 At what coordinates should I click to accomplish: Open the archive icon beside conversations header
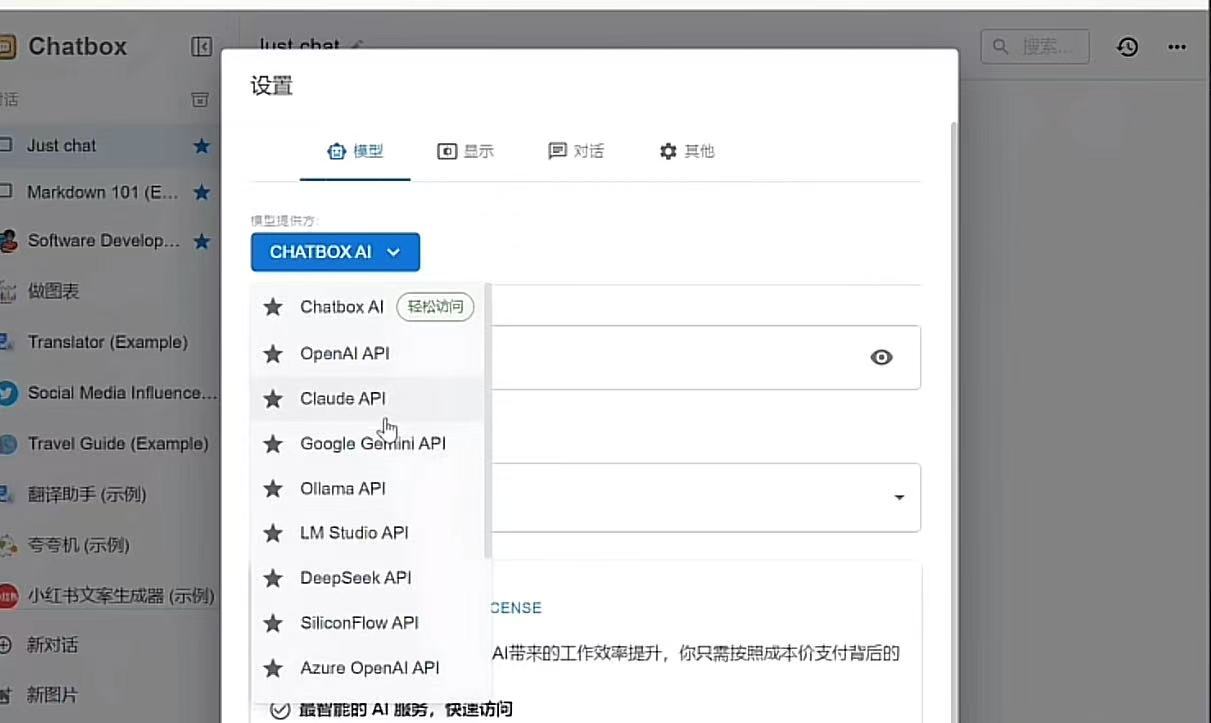[200, 99]
